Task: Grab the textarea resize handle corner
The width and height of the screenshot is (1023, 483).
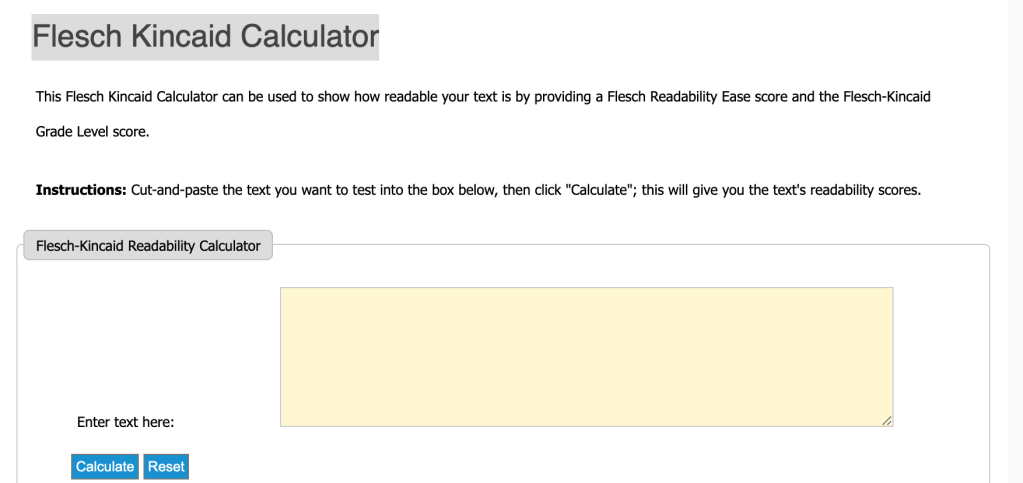Action: 887,421
